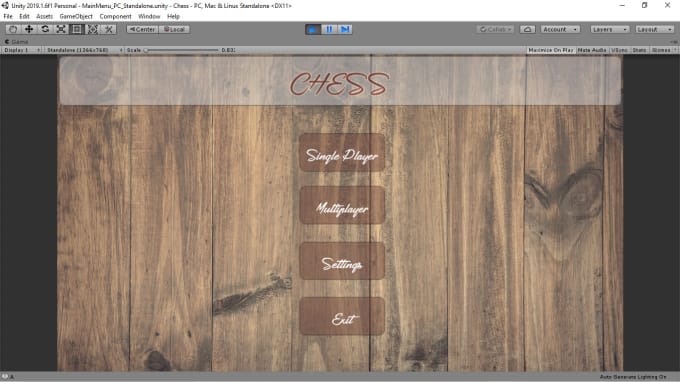The image size is (680, 382).
Task: Open the Layout dropdown
Action: pyautogui.click(x=654, y=29)
